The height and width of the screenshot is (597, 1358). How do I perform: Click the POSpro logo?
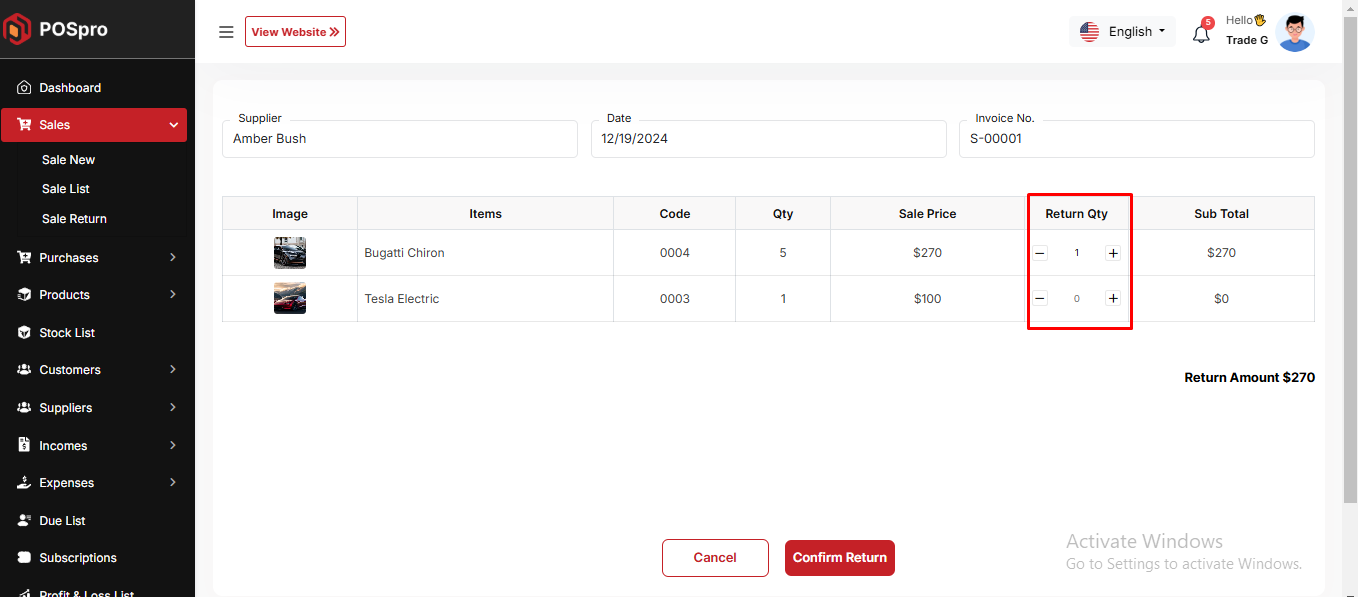point(58,30)
